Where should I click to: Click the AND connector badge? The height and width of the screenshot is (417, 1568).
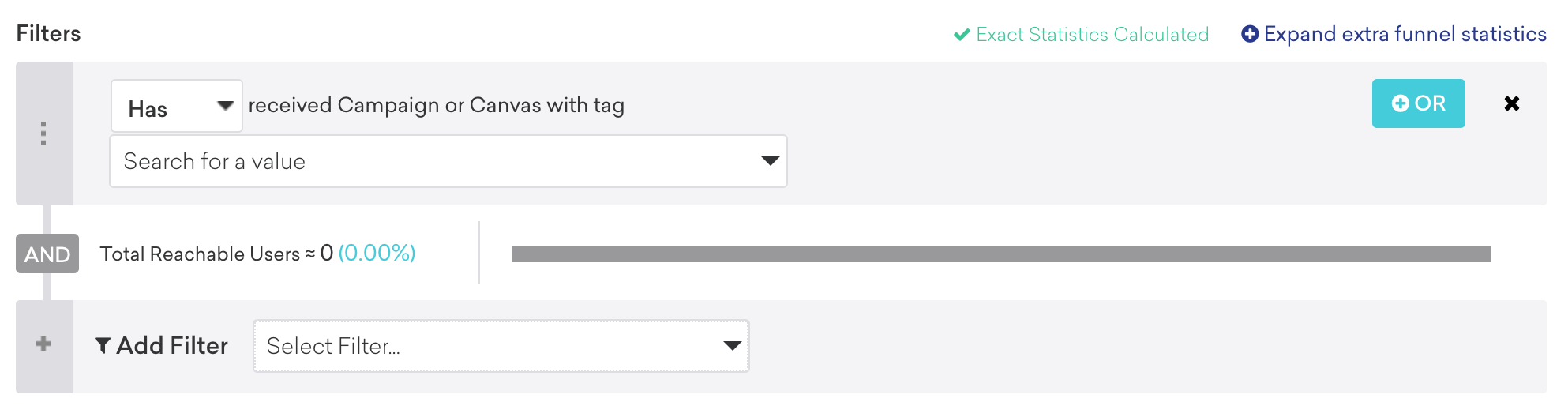tap(47, 254)
